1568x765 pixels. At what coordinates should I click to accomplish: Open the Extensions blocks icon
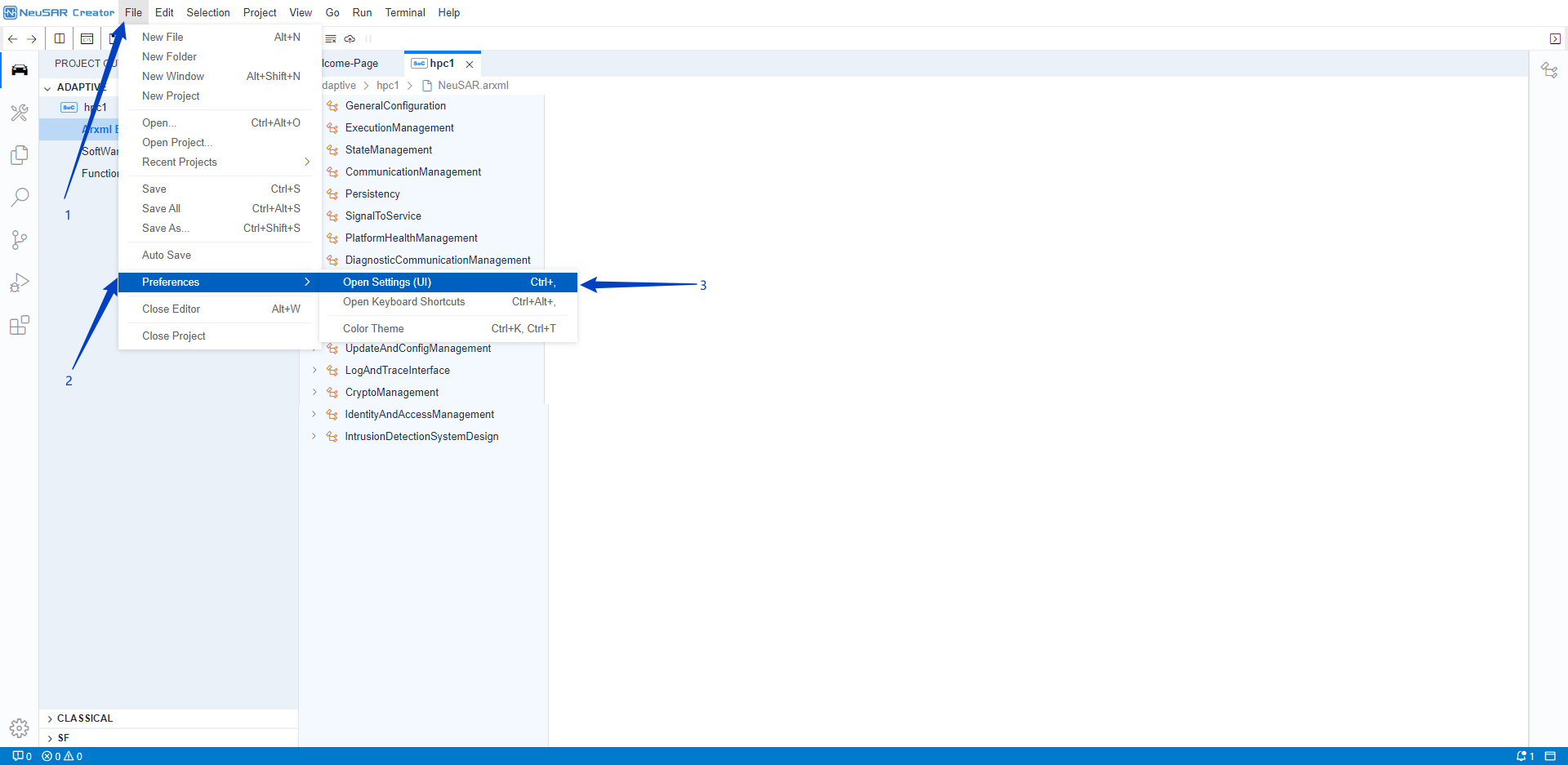click(20, 325)
